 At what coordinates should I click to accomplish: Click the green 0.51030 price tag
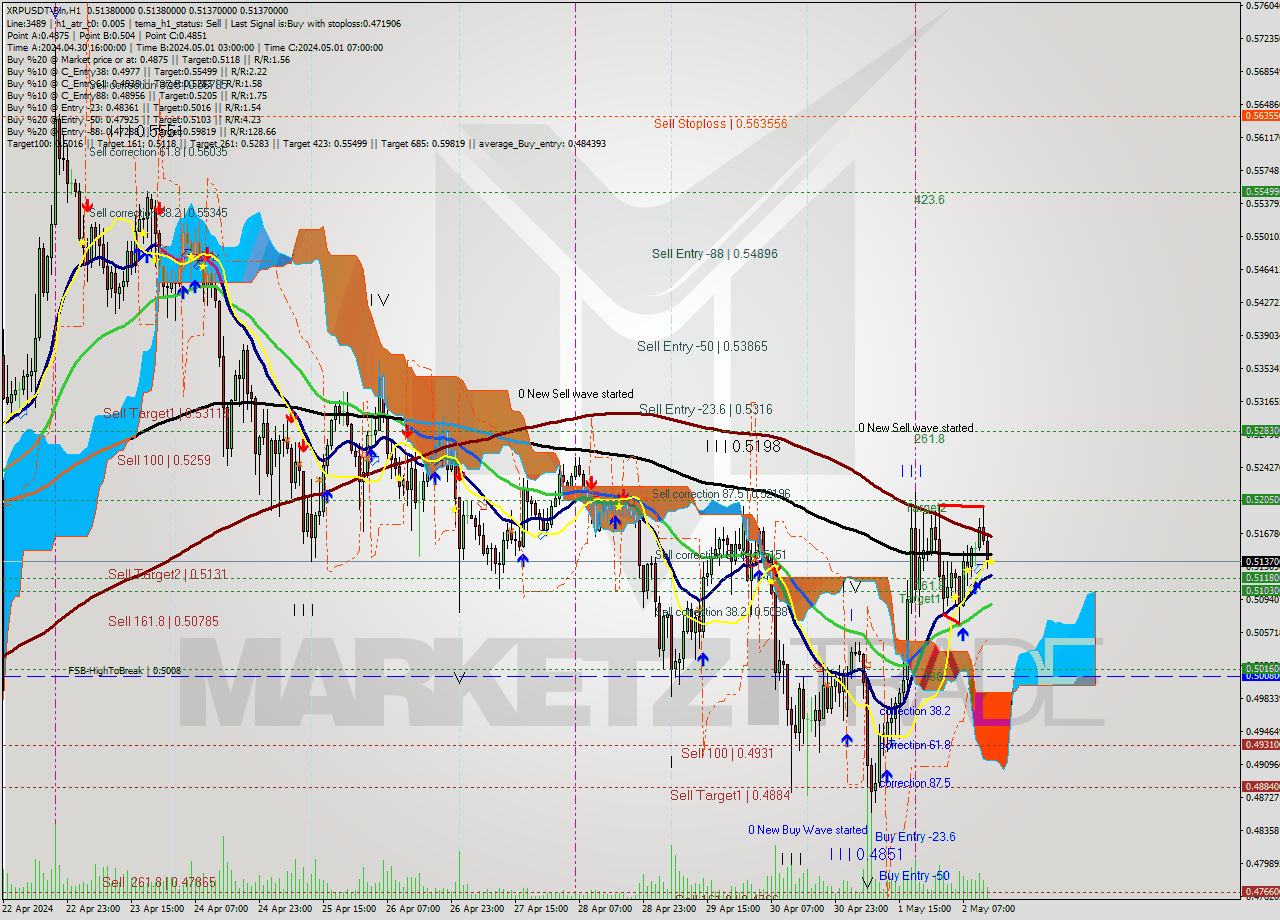click(1261, 590)
